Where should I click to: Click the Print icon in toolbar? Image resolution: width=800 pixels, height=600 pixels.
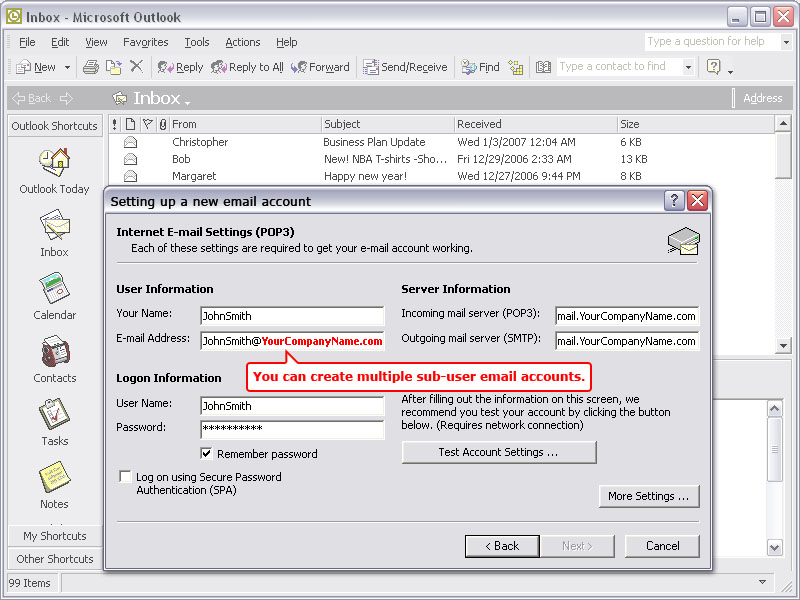point(91,67)
